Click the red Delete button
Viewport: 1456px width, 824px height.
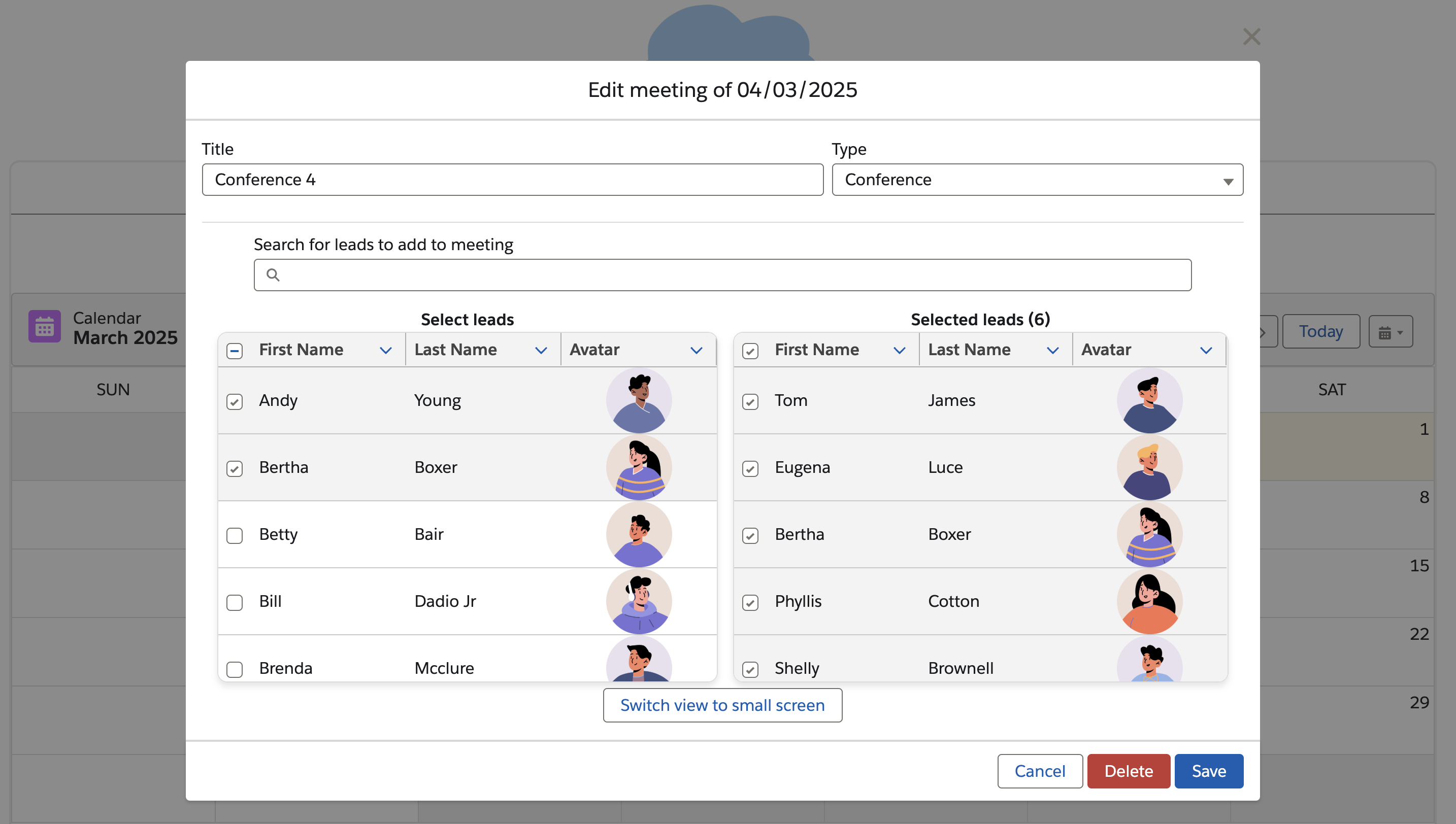click(x=1128, y=771)
